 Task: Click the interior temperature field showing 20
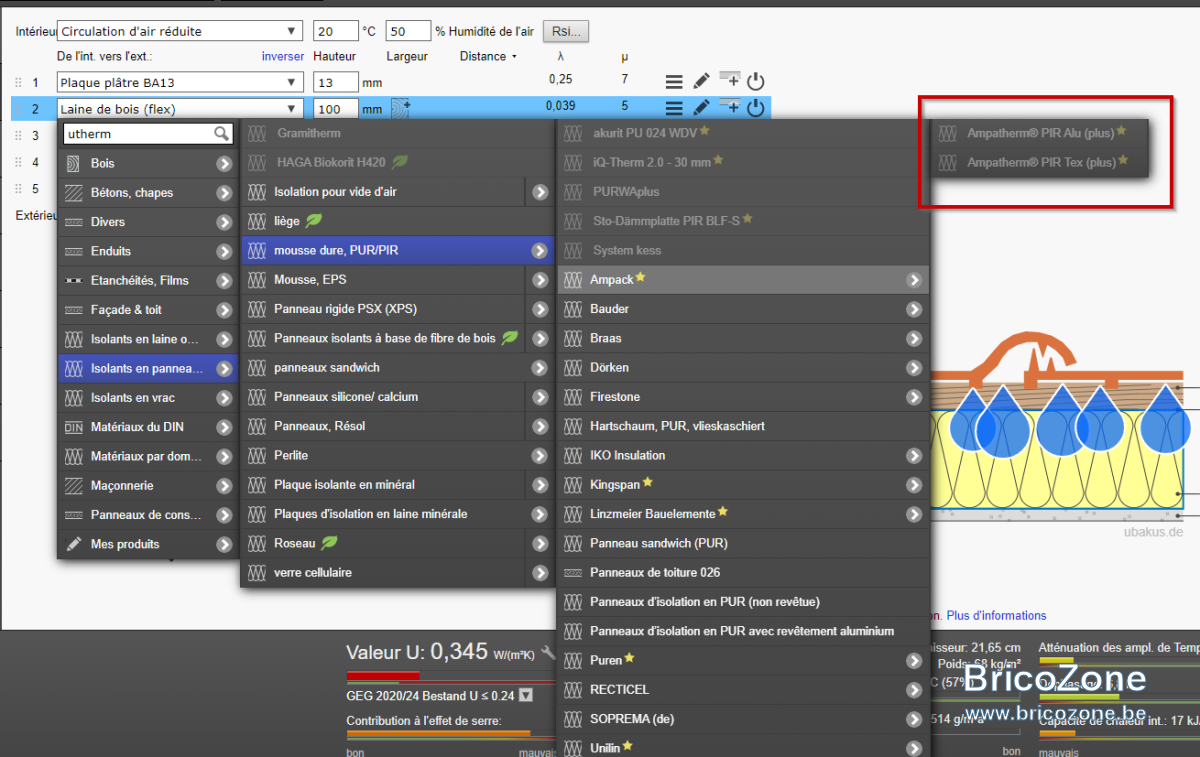336,31
